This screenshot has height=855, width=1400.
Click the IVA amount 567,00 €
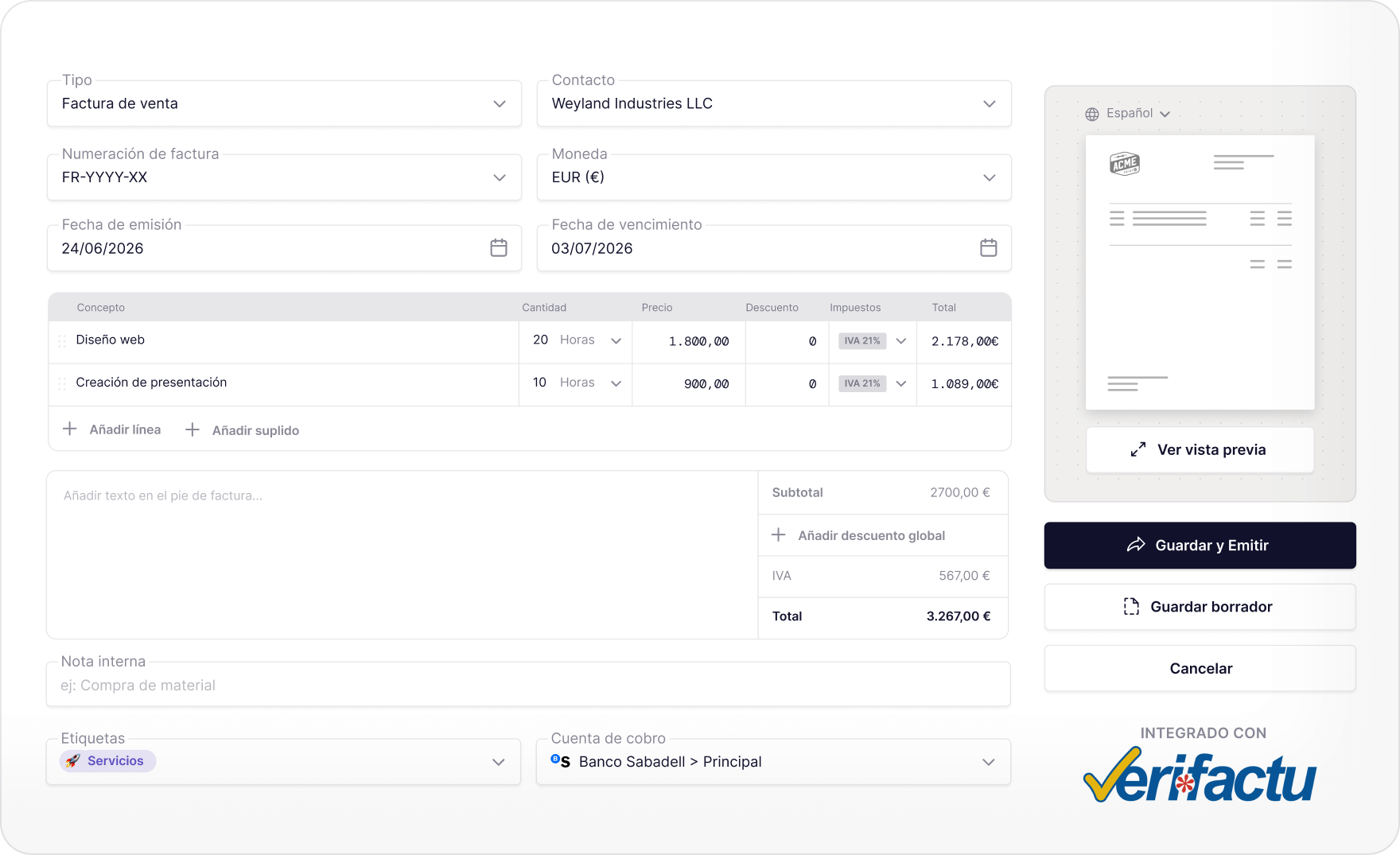964,576
